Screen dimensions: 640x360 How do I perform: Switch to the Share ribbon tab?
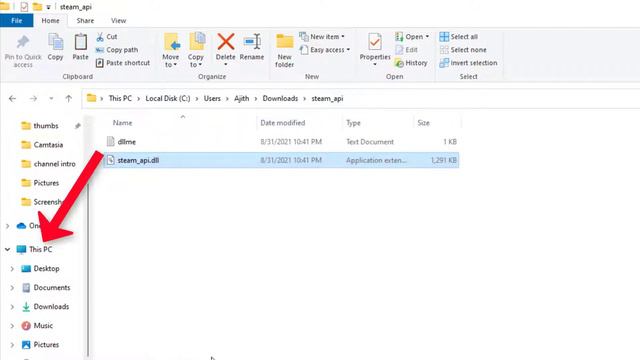pyautogui.click(x=85, y=20)
